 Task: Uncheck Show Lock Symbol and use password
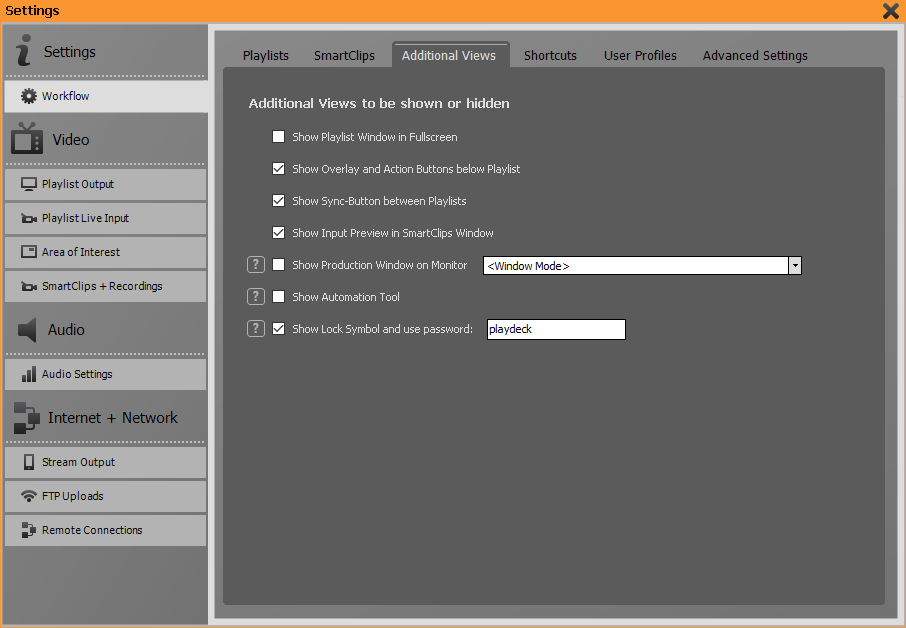(x=279, y=329)
